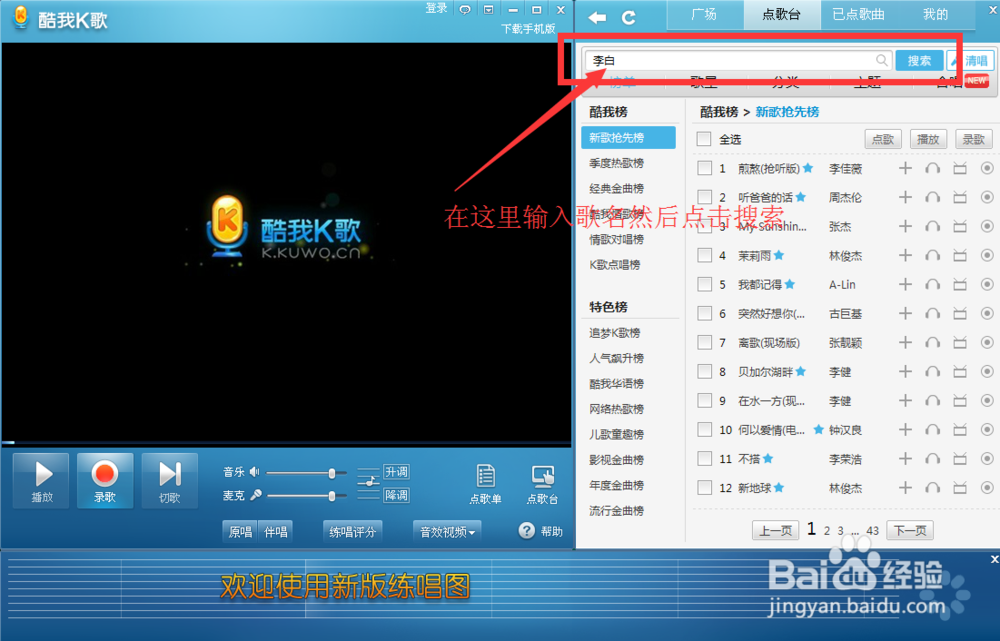The height and width of the screenshot is (641, 1000).
Task: Listen to 新地球 with headphone icon
Action: 932,488
